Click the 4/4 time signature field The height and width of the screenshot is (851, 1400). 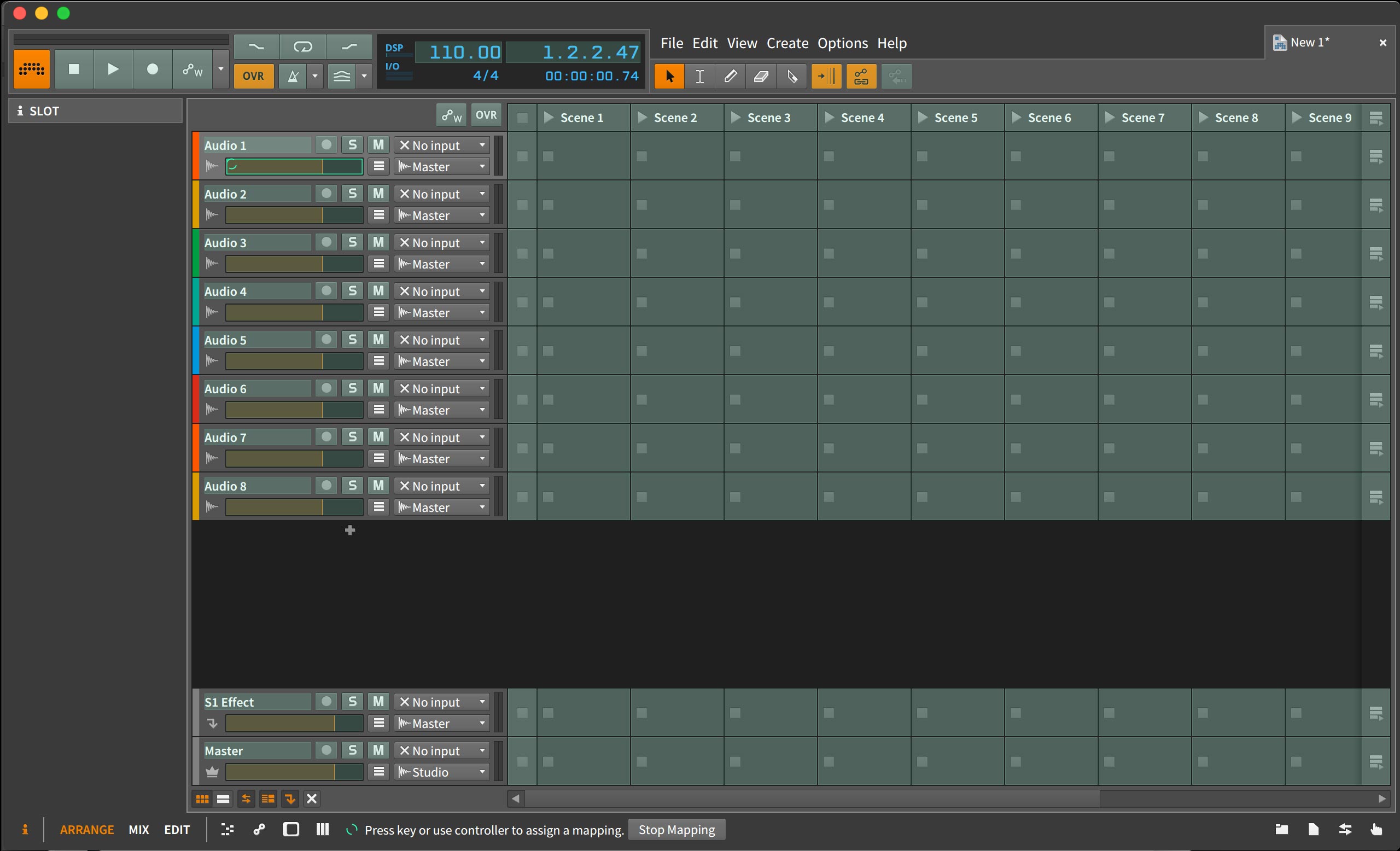click(485, 75)
